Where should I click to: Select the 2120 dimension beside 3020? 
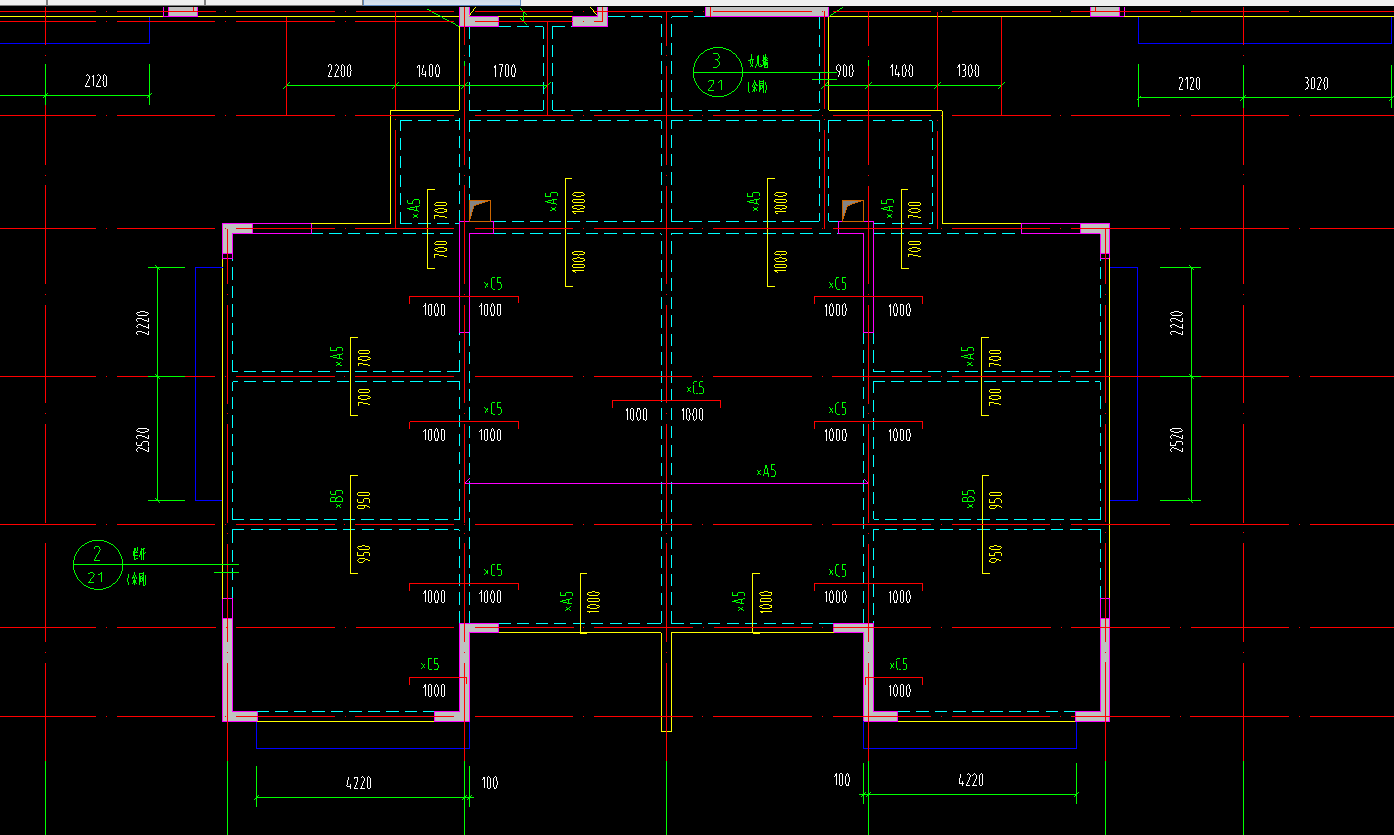[1189, 84]
